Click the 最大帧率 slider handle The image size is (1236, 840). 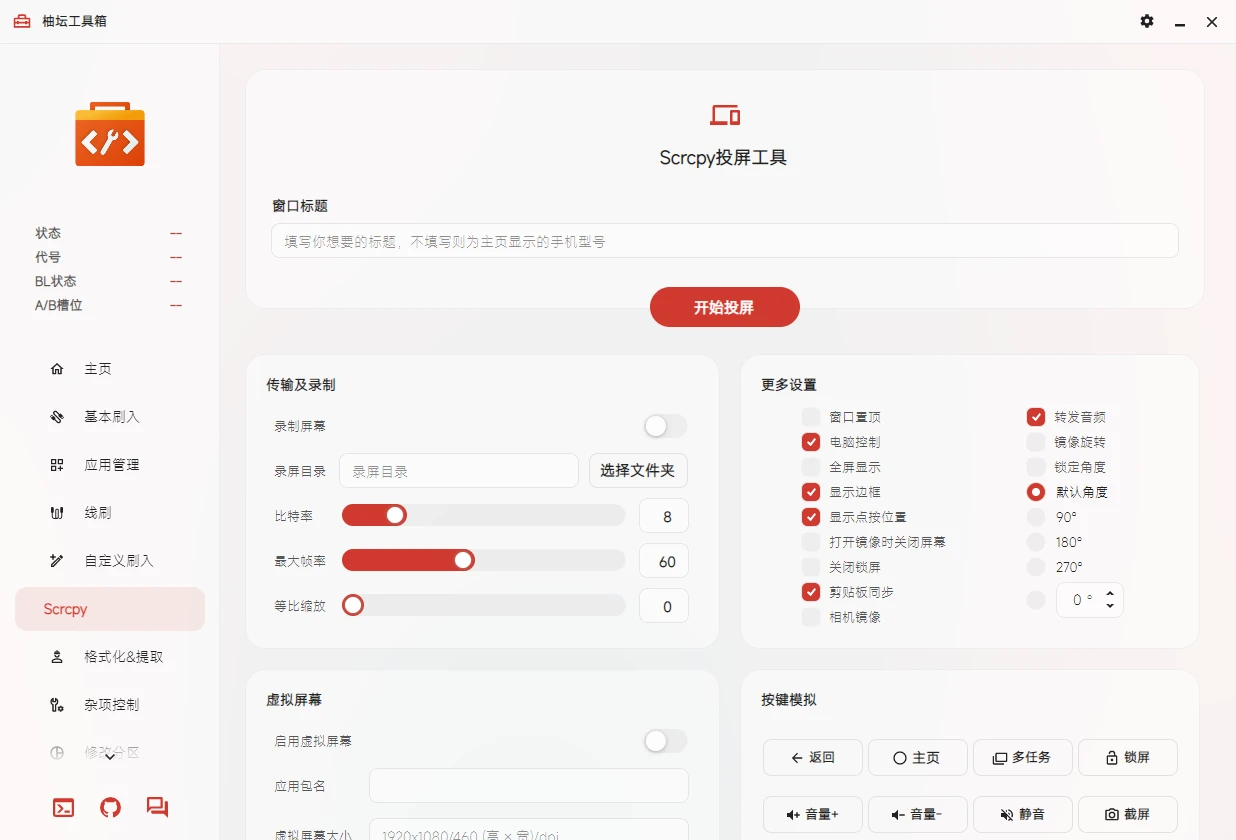tap(464, 560)
